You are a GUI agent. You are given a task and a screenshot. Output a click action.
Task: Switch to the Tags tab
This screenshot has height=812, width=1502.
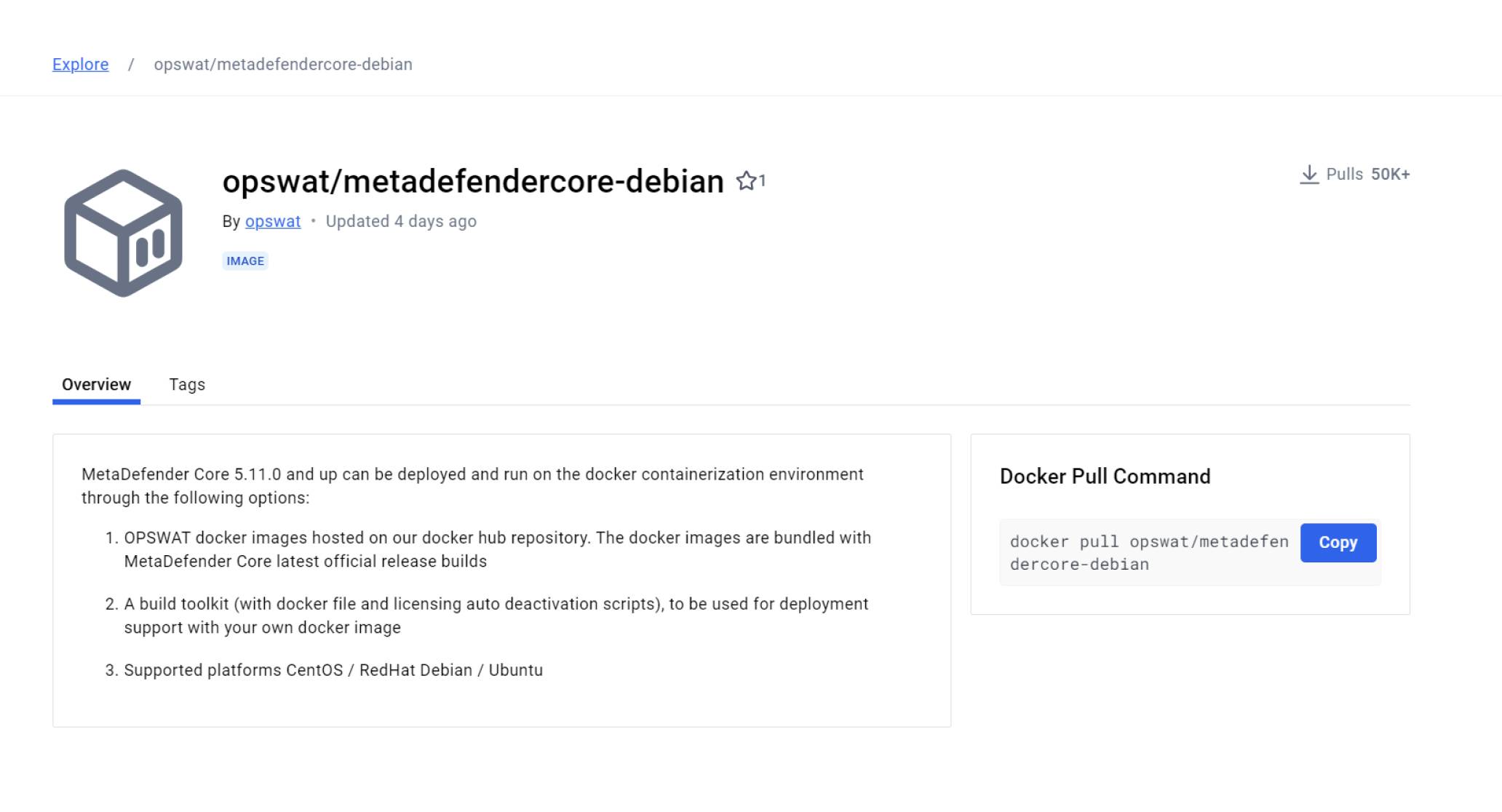click(x=187, y=384)
